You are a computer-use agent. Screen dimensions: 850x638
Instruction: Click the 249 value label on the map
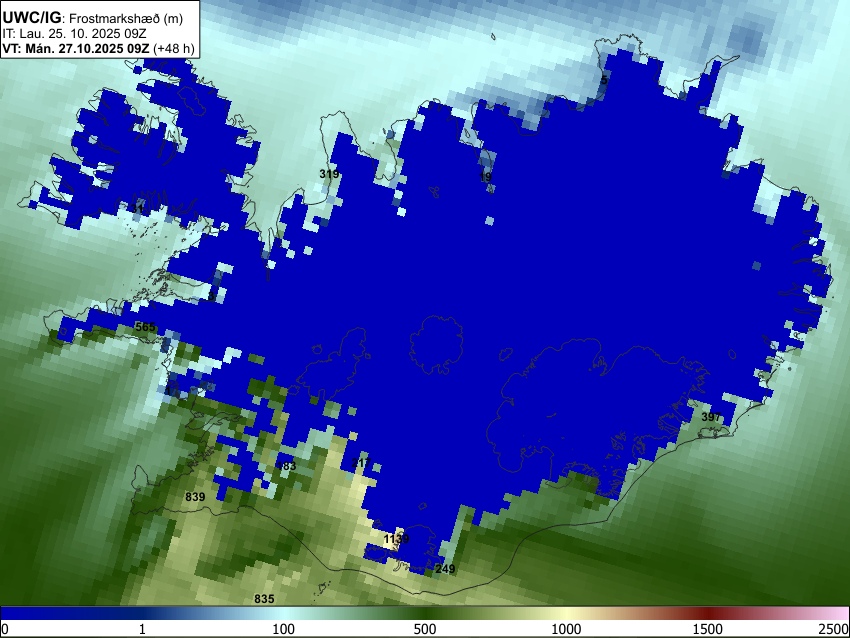click(x=445, y=569)
